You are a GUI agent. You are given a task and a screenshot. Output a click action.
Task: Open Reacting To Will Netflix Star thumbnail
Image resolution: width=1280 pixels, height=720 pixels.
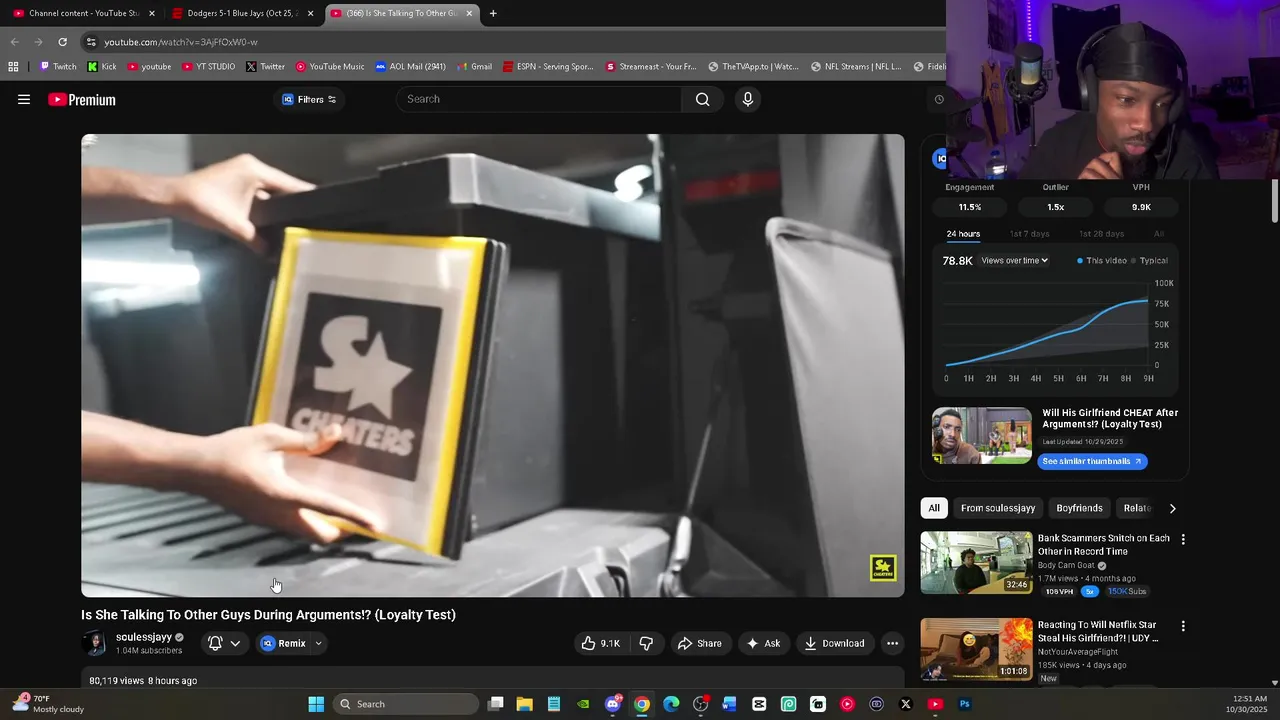point(976,649)
